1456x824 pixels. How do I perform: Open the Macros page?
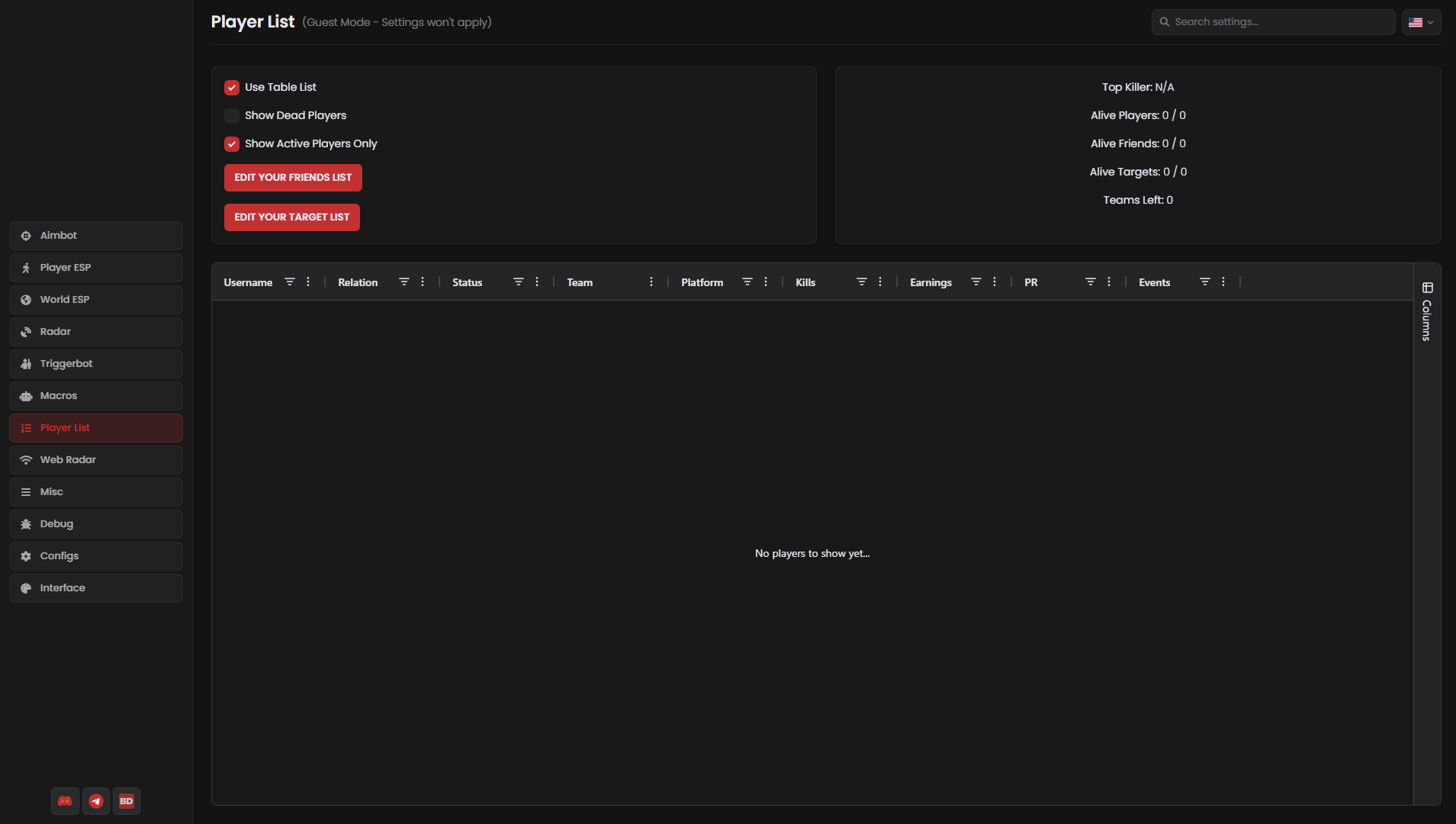point(96,396)
